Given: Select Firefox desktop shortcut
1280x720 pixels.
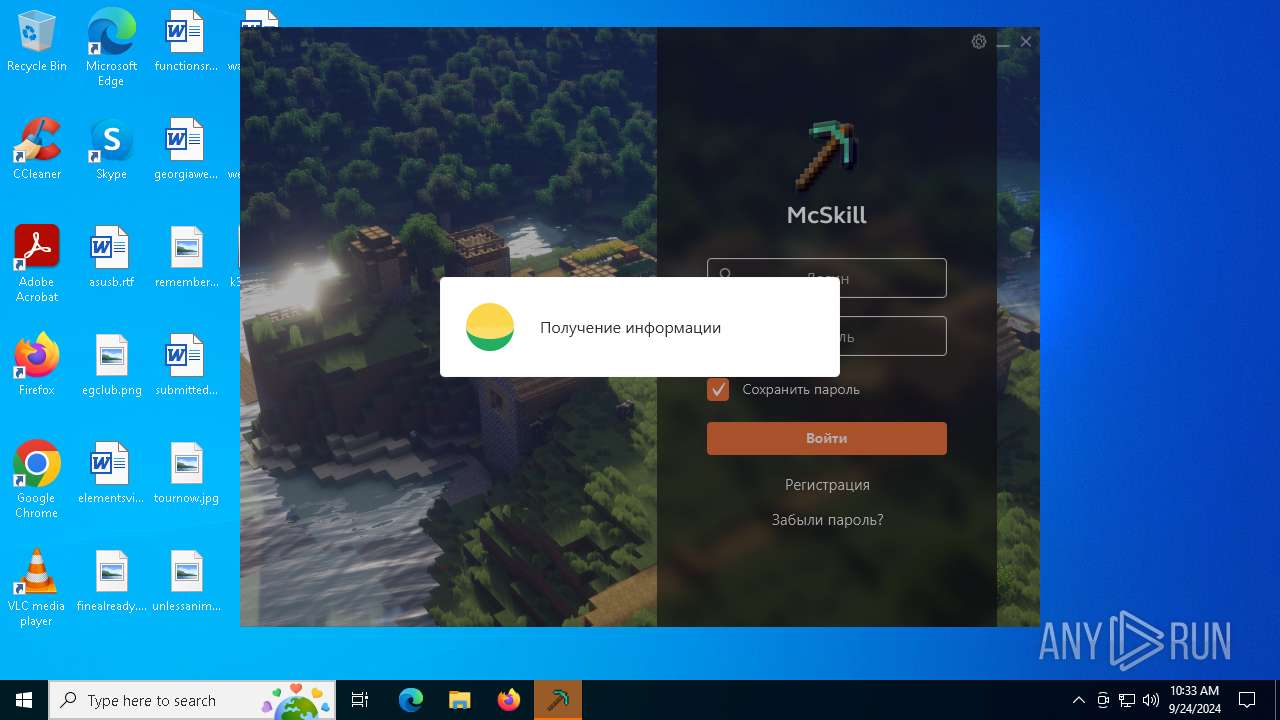Looking at the screenshot, I should [37, 365].
